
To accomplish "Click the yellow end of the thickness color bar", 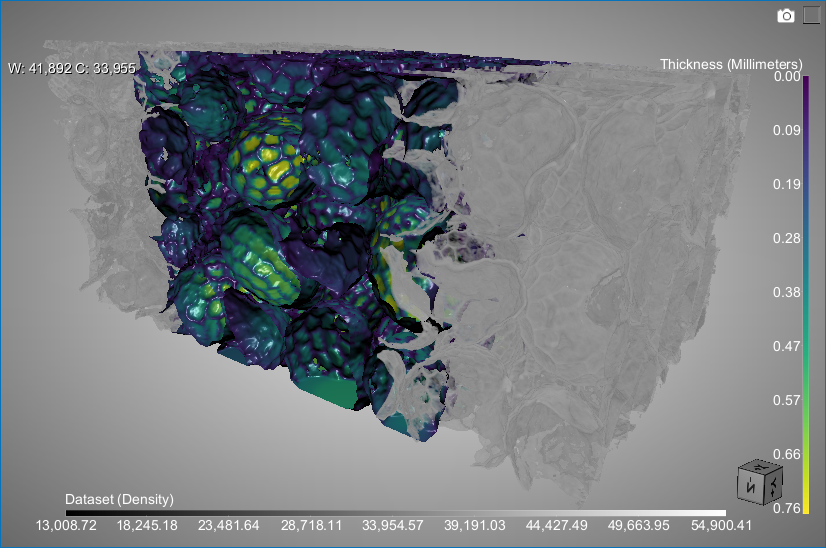I will (x=805, y=500).
